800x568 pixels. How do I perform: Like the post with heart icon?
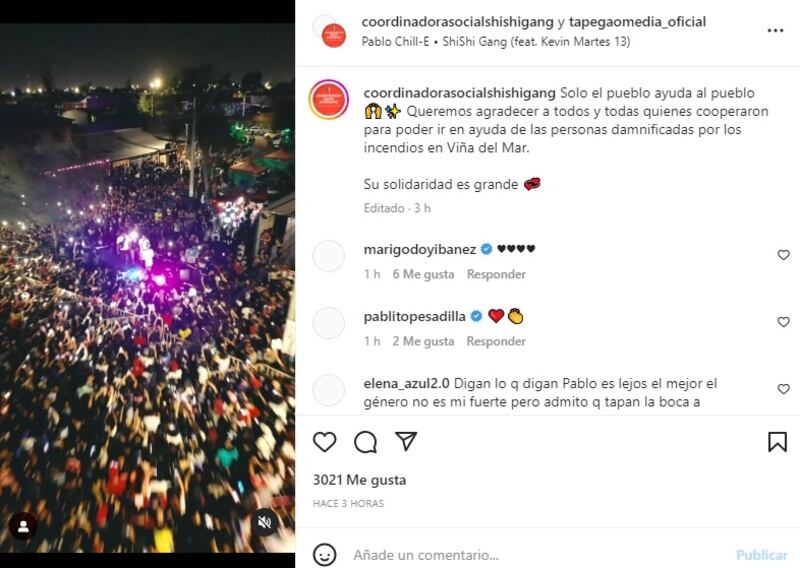pos(324,442)
